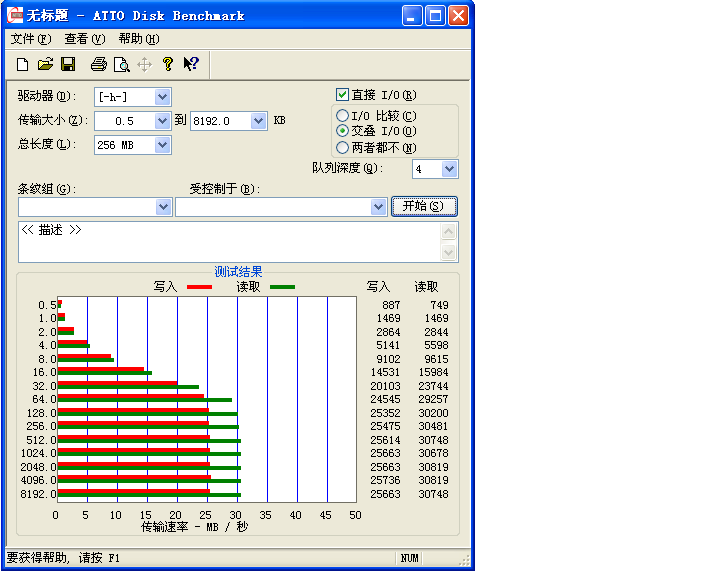Open the 驱动器 drive dropdown

[163, 97]
